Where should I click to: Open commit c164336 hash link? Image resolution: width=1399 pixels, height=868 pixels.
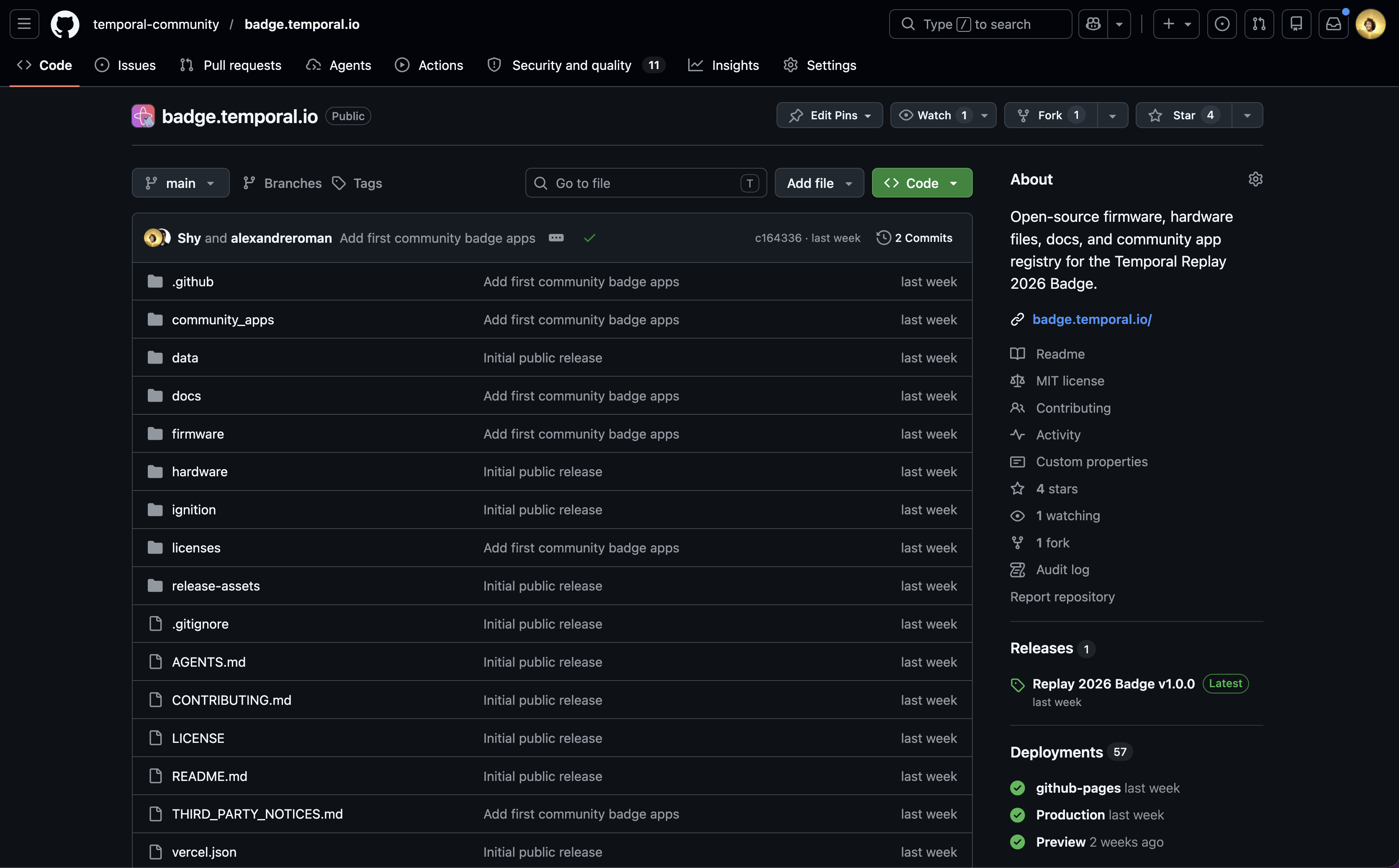tap(778, 238)
